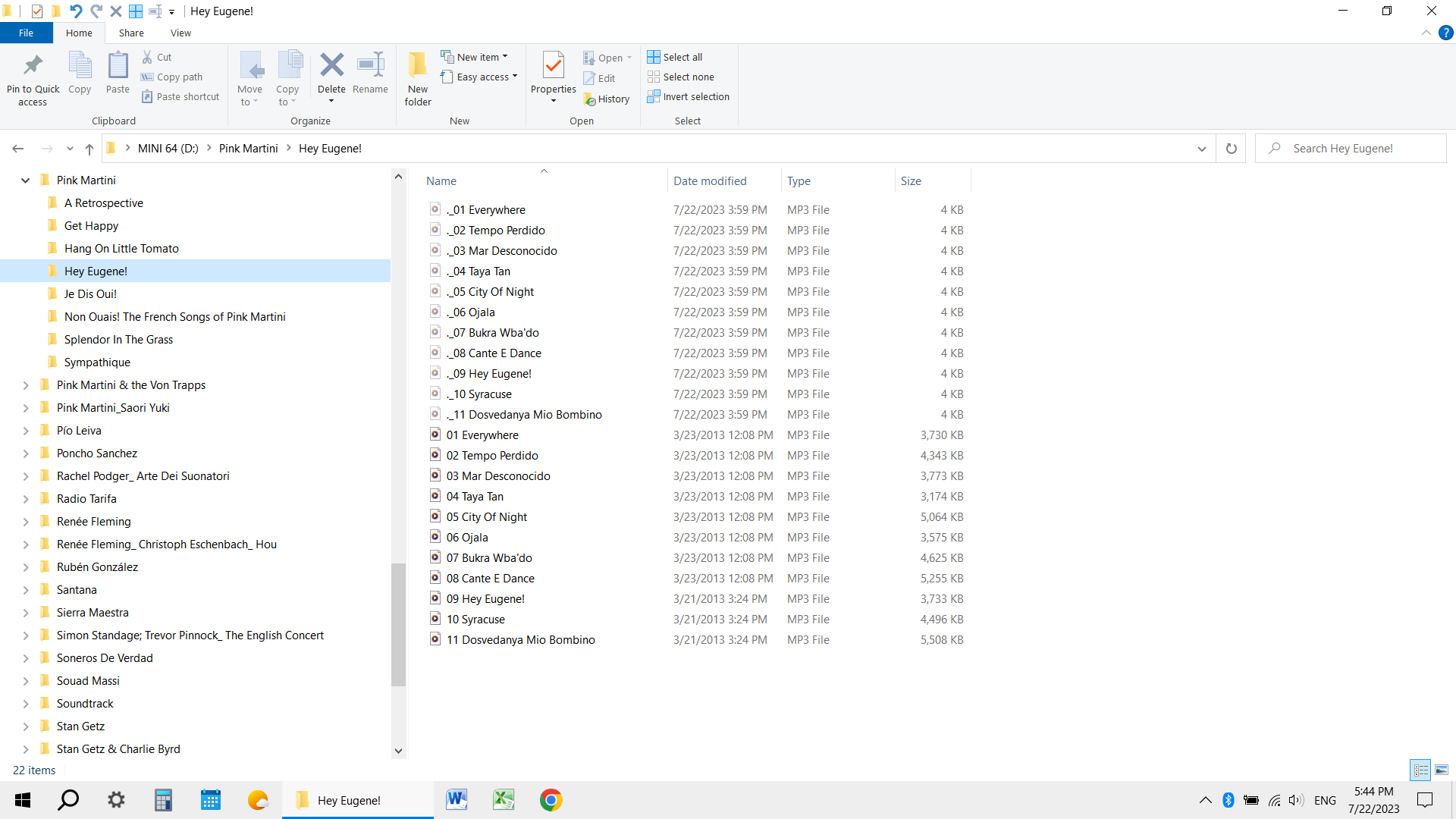Open the address bar history dropdown
1456x819 pixels.
1201,149
